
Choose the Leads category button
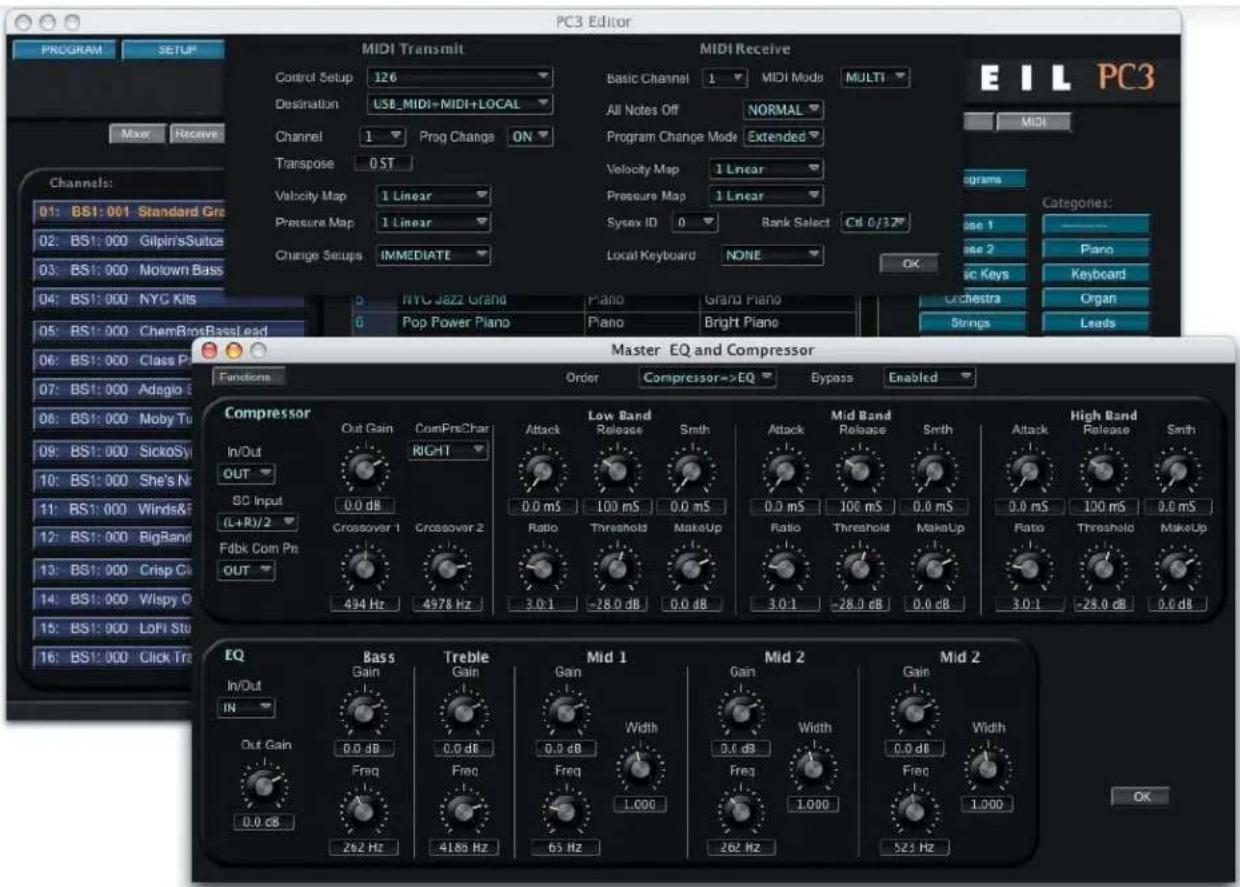click(1096, 323)
